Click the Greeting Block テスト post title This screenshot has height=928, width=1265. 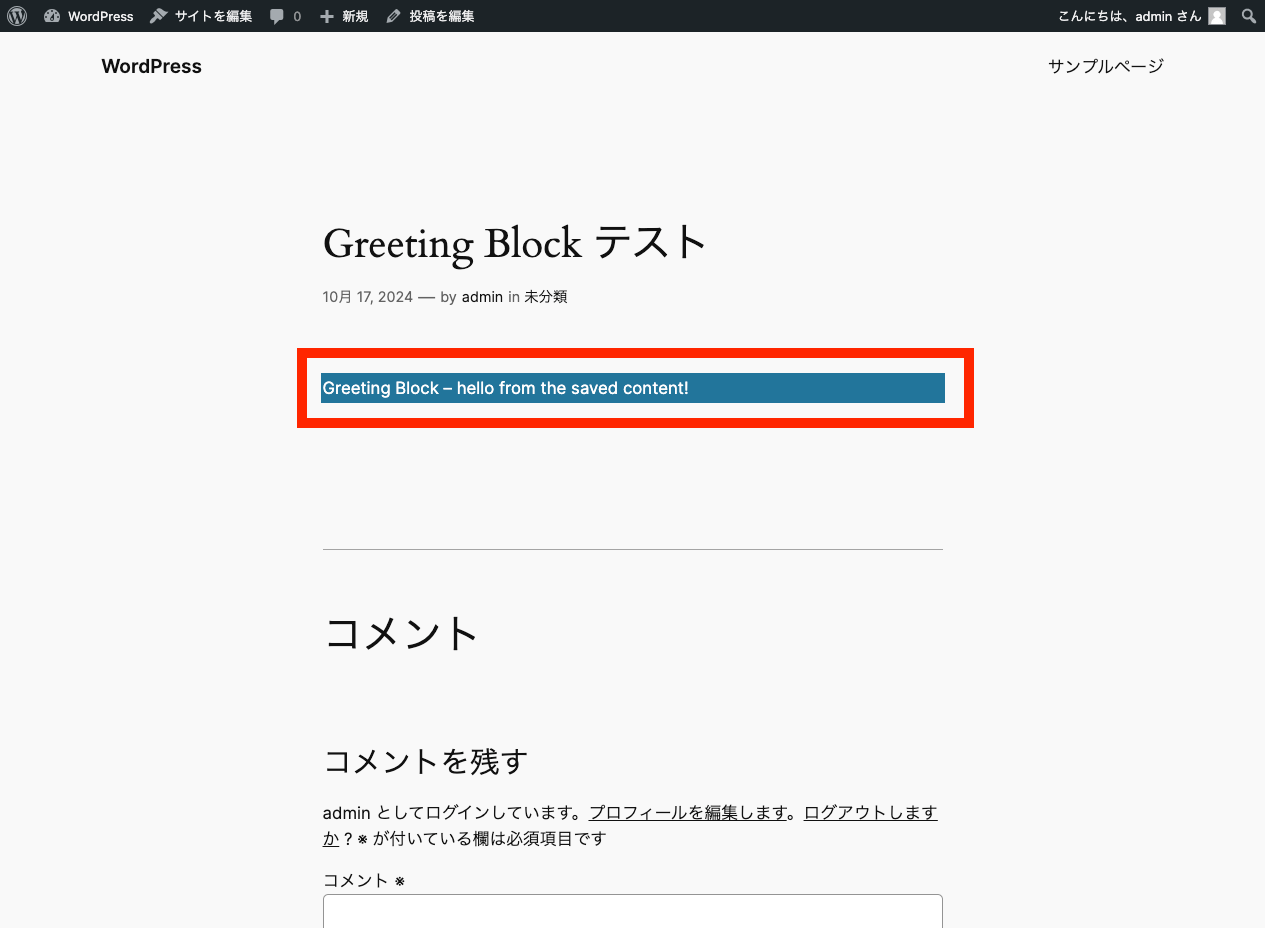pos(515,243)
